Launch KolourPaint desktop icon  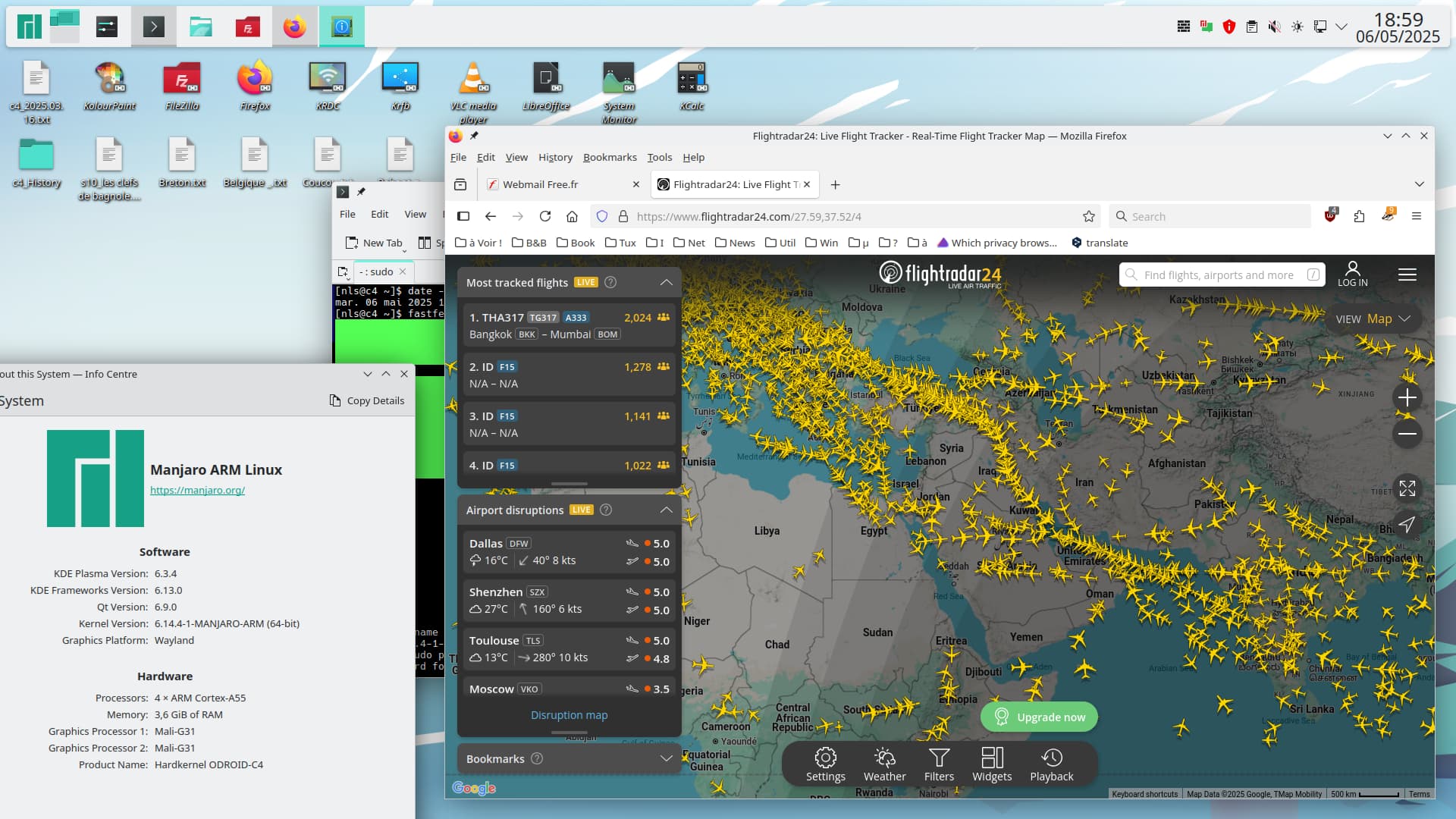pos(109,86)
